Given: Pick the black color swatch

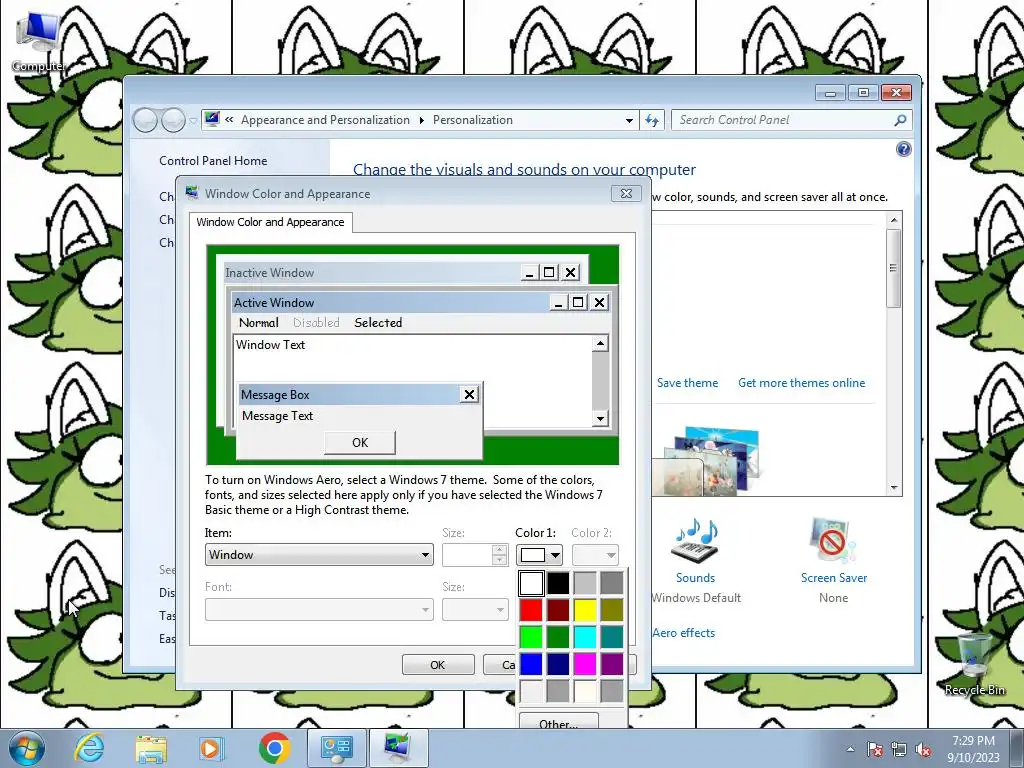Looking at the screenshot, I should (x=558, y=583).
